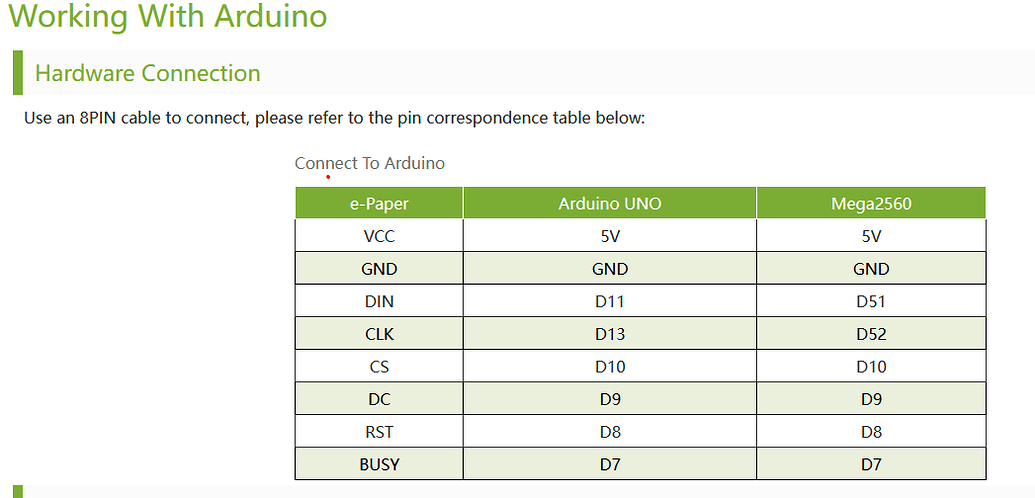Select the CLK row label cell
Screen dimensions: 1035x498
pos(379,334)
